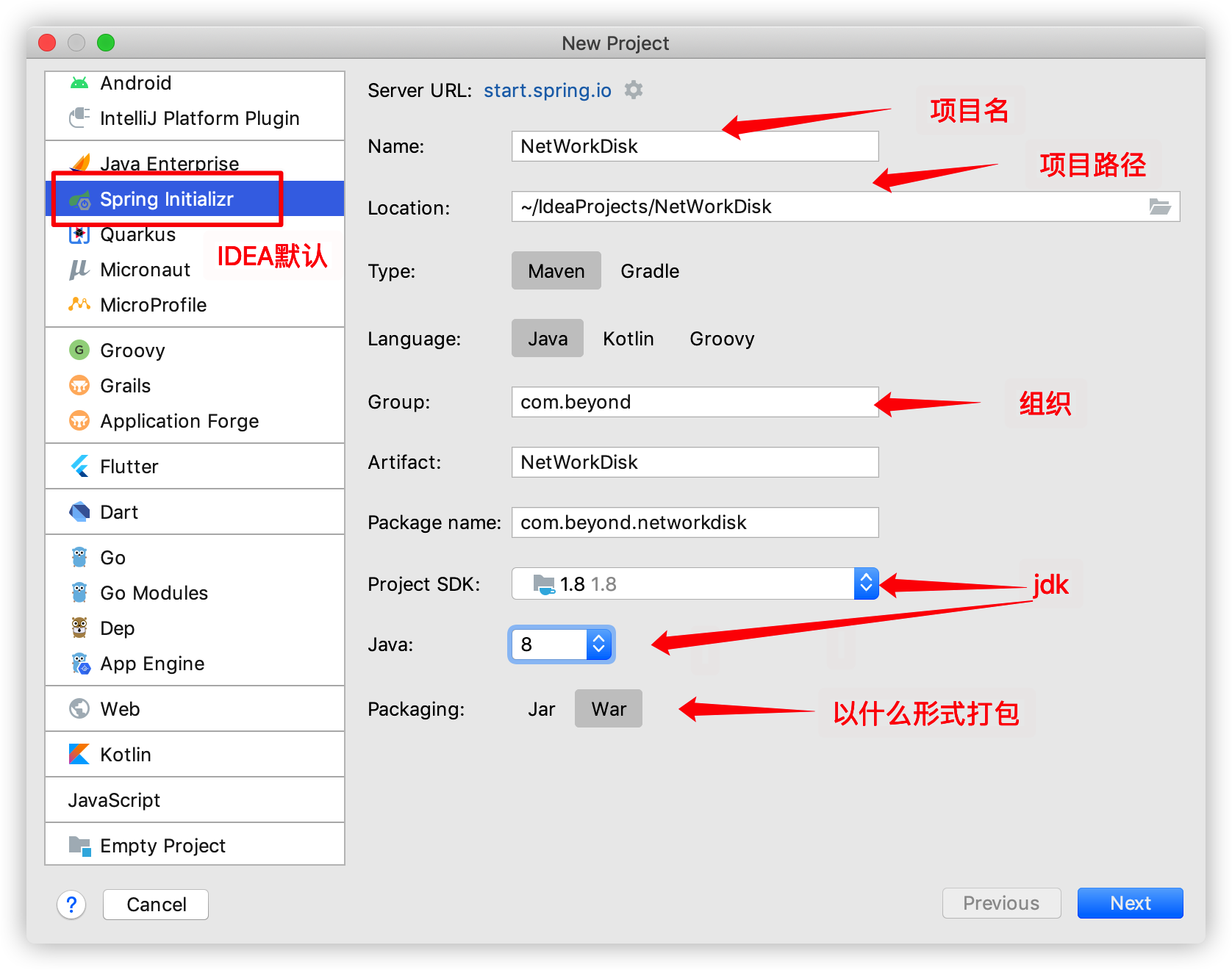This screenshot has width=1232, height=970.
Task: Open the help question mark
Action: [71, 905]
